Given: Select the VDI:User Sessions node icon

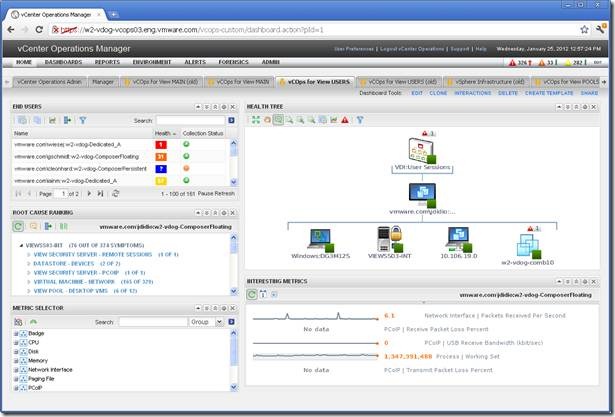Looking at the screenshot, I should coord(422,151).
